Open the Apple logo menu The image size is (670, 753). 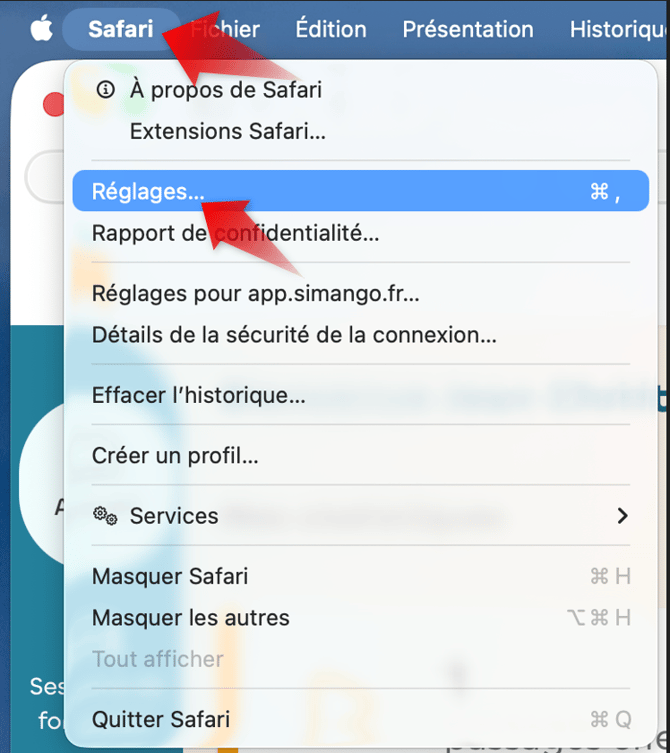(41, 28)
